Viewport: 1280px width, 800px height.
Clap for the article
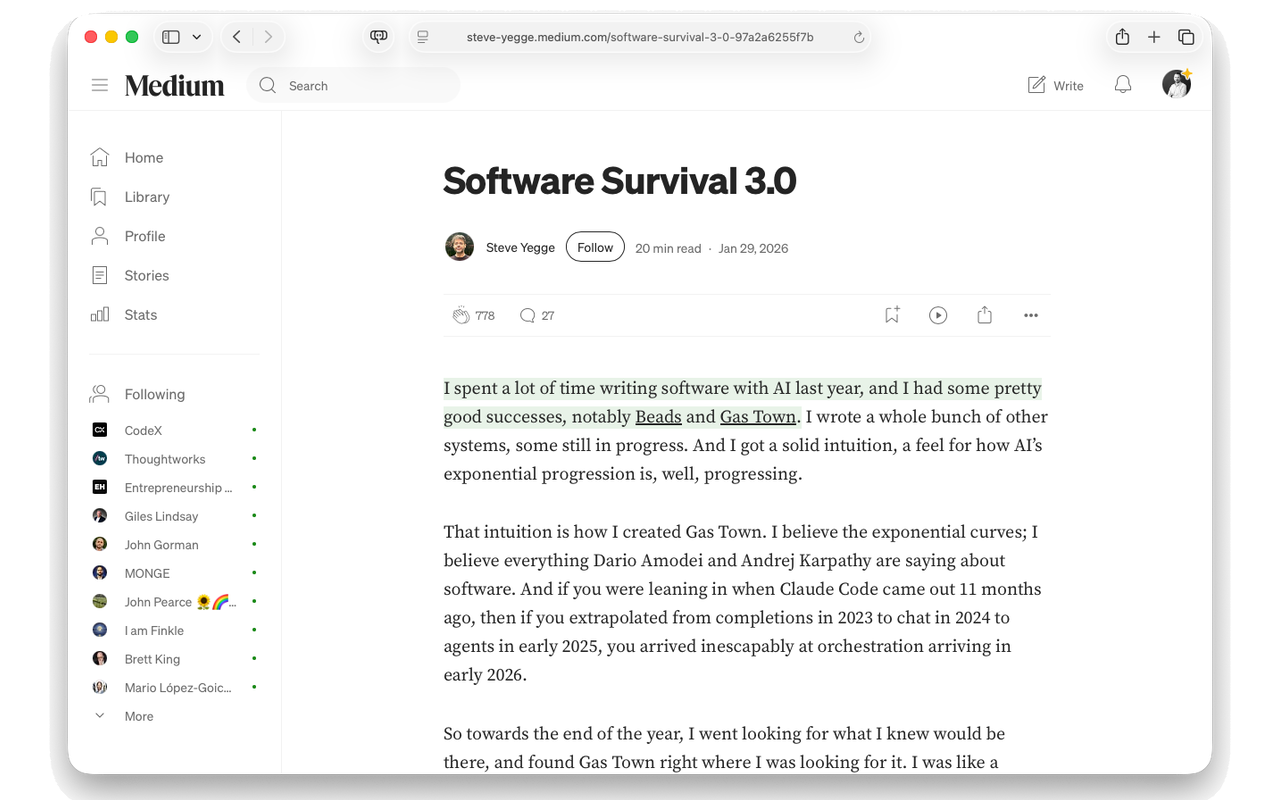tap(461, 315)
